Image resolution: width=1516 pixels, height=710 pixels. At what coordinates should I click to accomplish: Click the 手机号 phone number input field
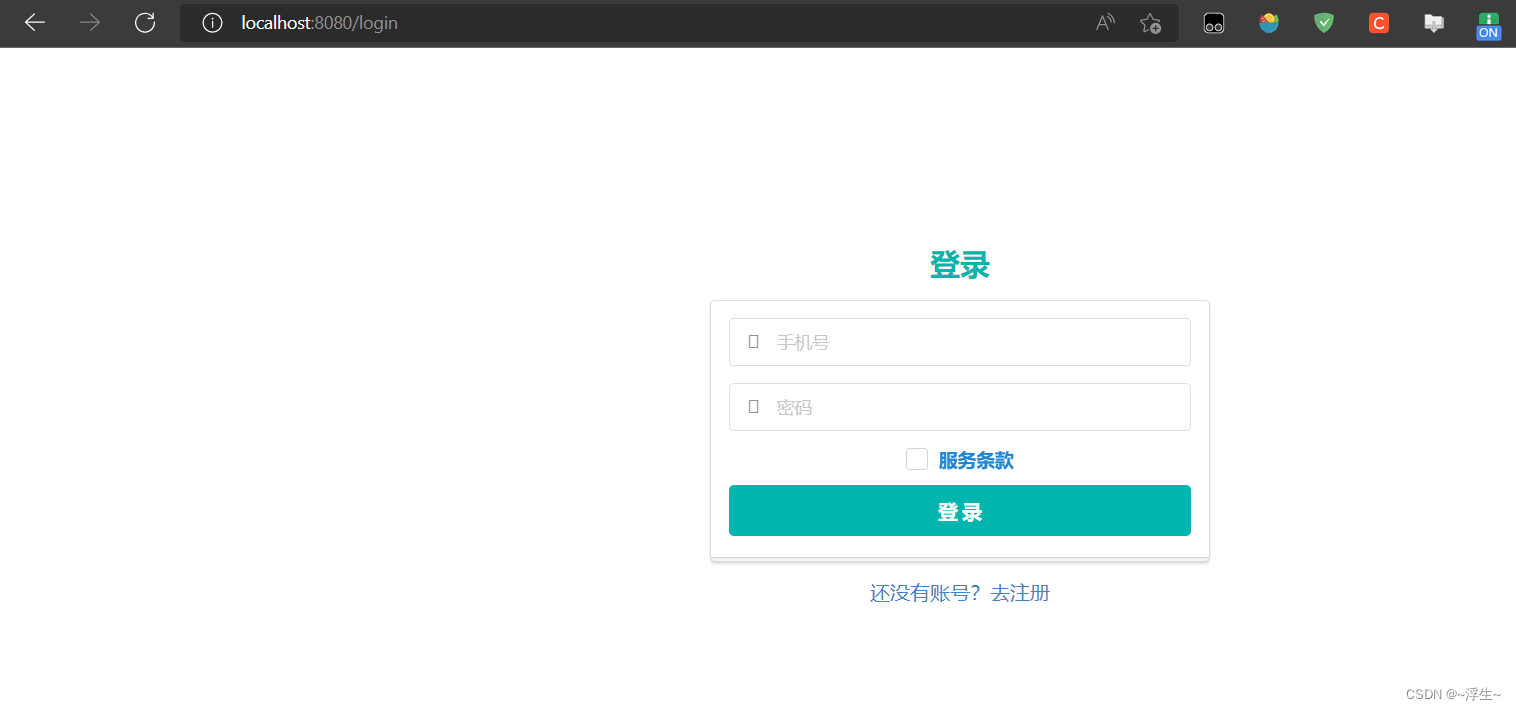point(960,341)
